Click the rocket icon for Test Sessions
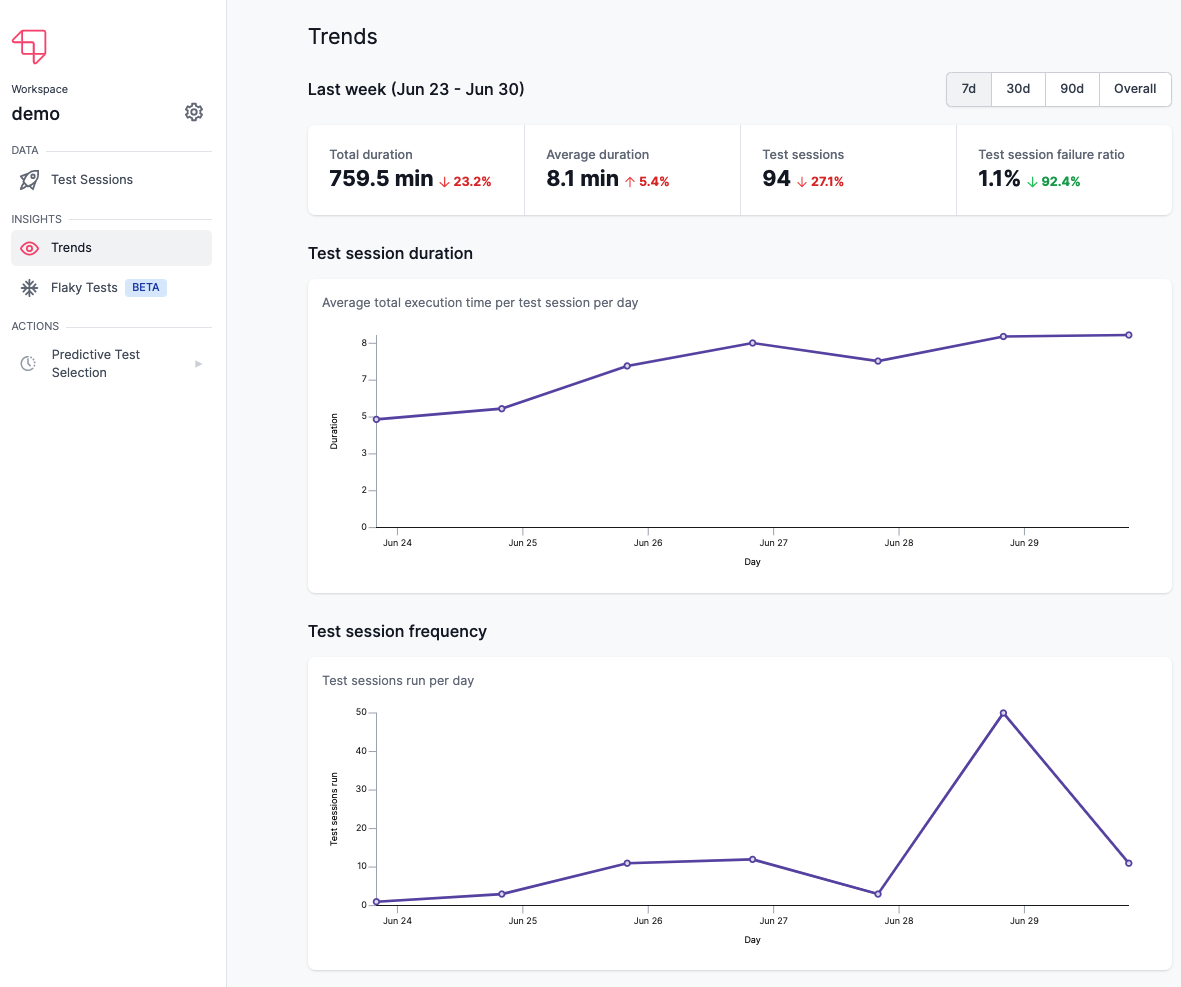1181x987 pixels. click(x=30, y=180)
